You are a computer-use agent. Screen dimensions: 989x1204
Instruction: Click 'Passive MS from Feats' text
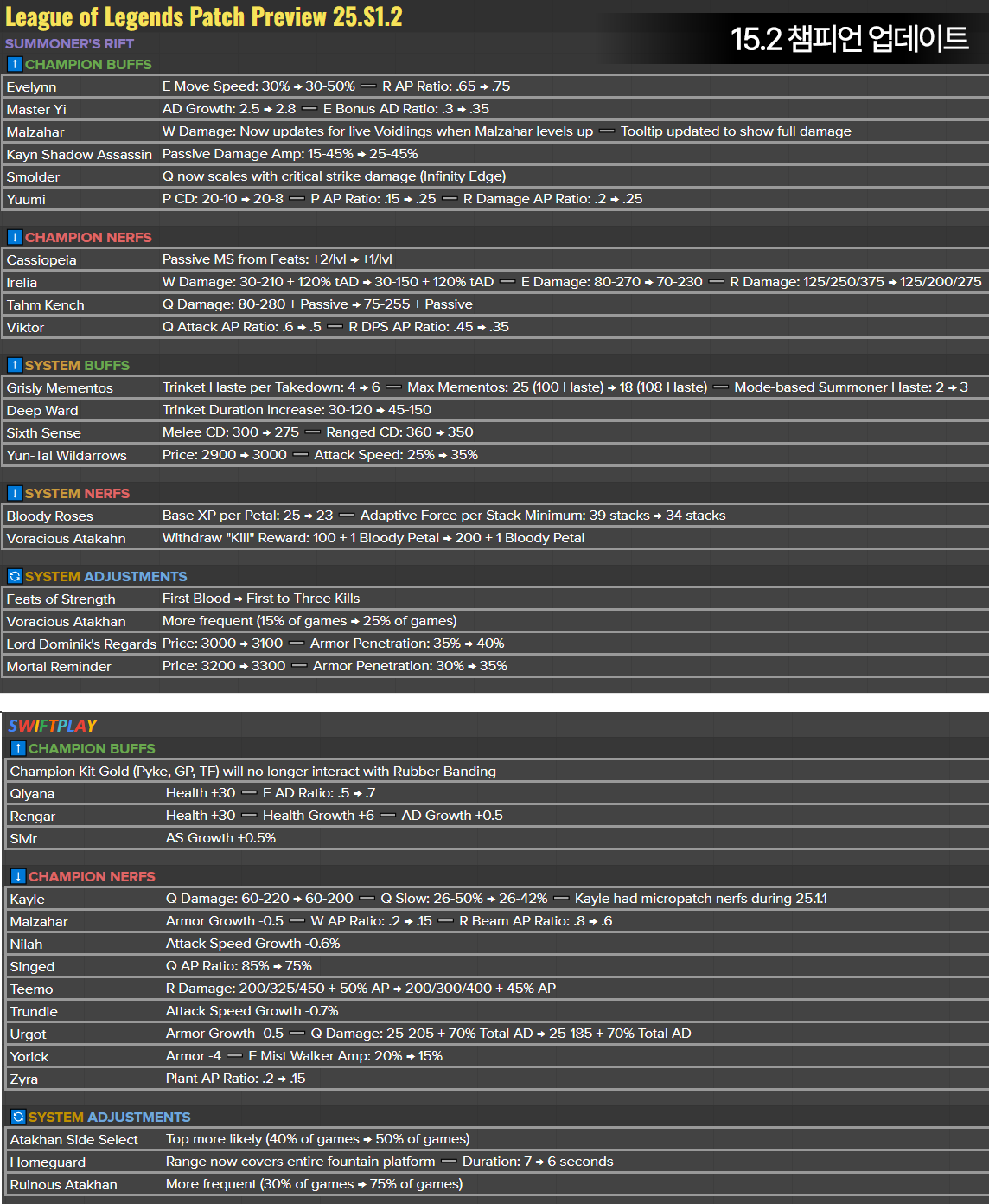235,259
